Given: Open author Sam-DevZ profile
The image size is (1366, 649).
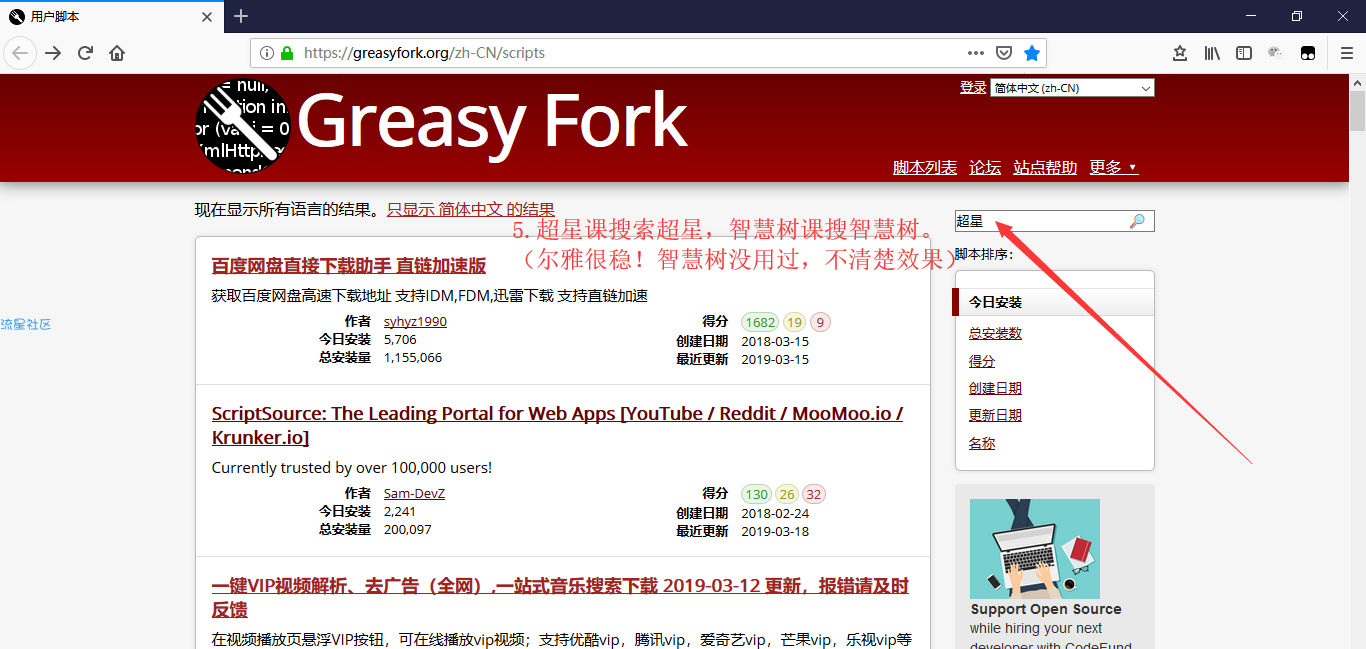Looking at the screenshot, I should (414, 493).
